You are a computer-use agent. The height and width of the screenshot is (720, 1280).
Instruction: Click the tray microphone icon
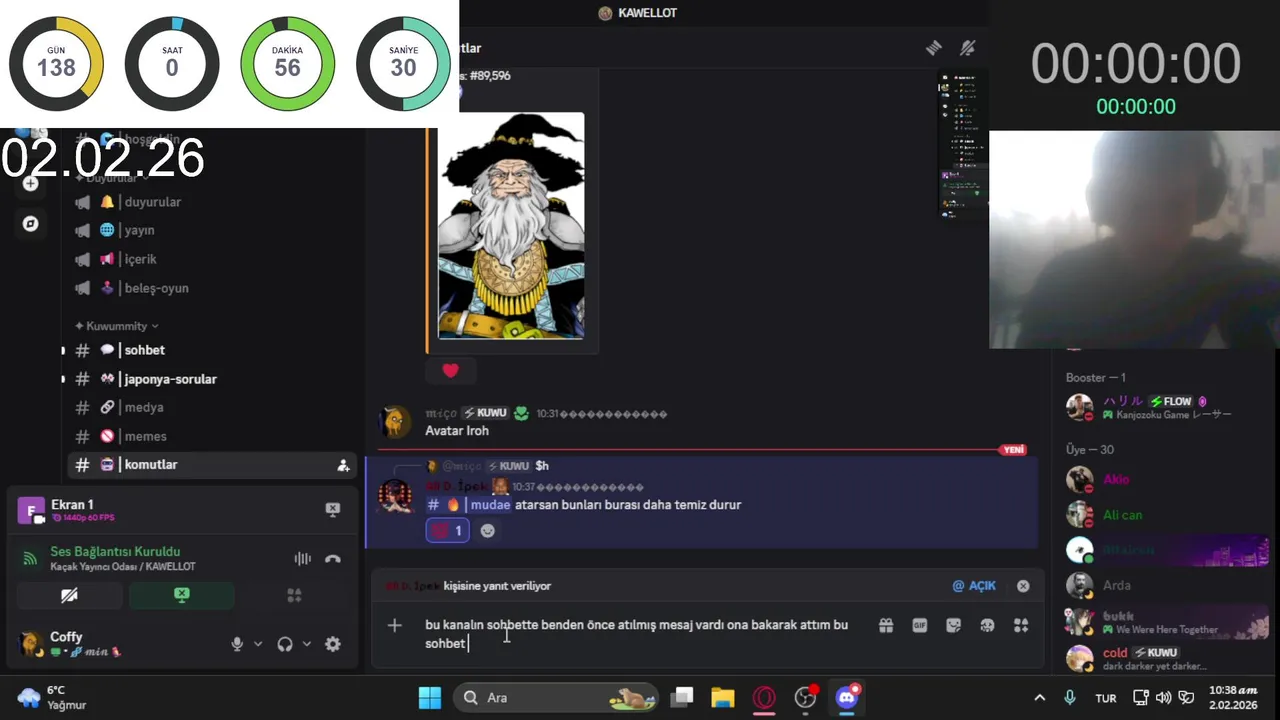click(x=1070, y=698)
